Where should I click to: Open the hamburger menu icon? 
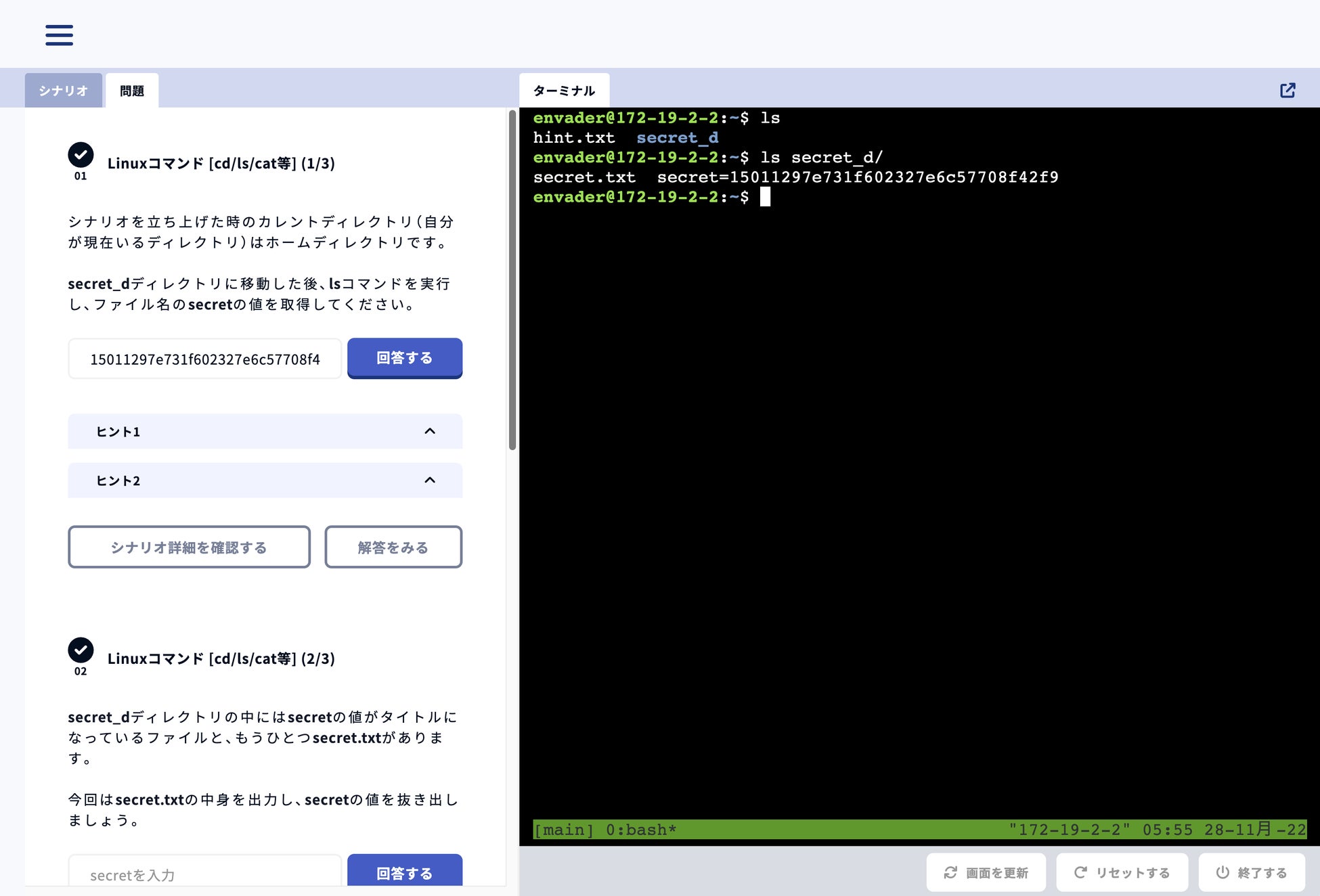59,35
